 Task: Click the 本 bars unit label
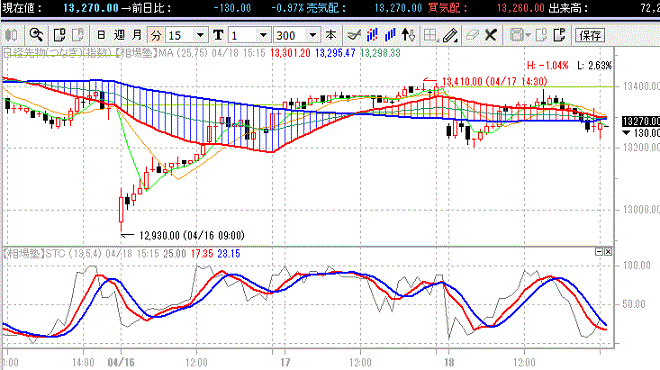point(331,35)
